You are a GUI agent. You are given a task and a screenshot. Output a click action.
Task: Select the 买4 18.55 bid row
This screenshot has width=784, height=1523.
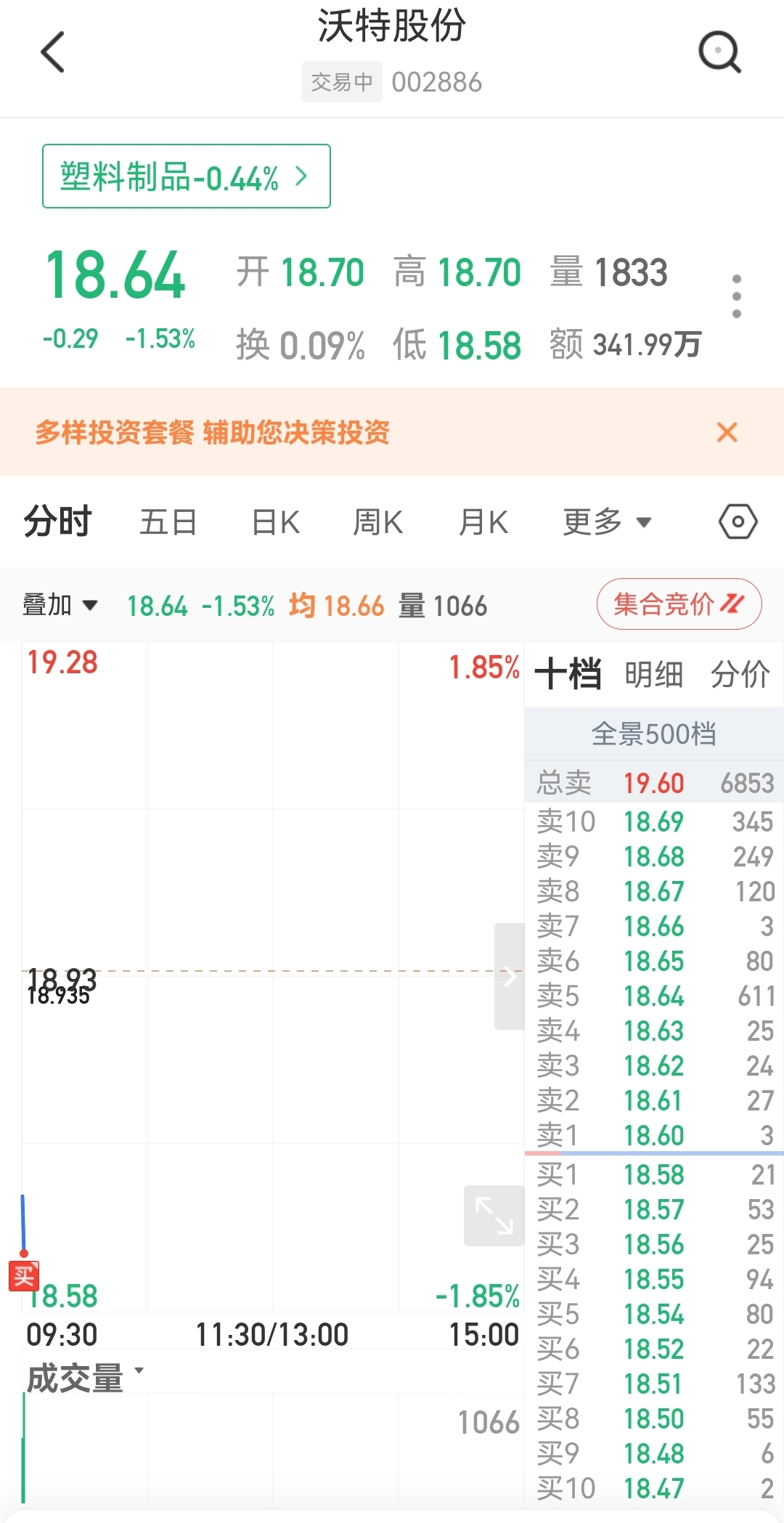[654, 1279]
